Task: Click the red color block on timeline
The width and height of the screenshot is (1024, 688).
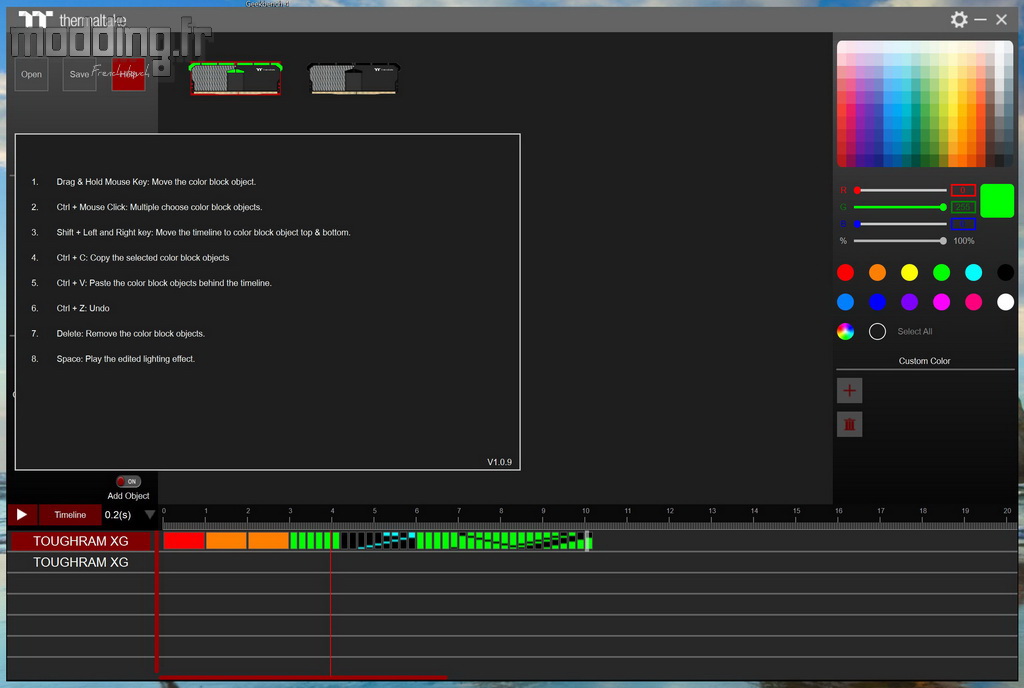Action: tap(184, 540)
